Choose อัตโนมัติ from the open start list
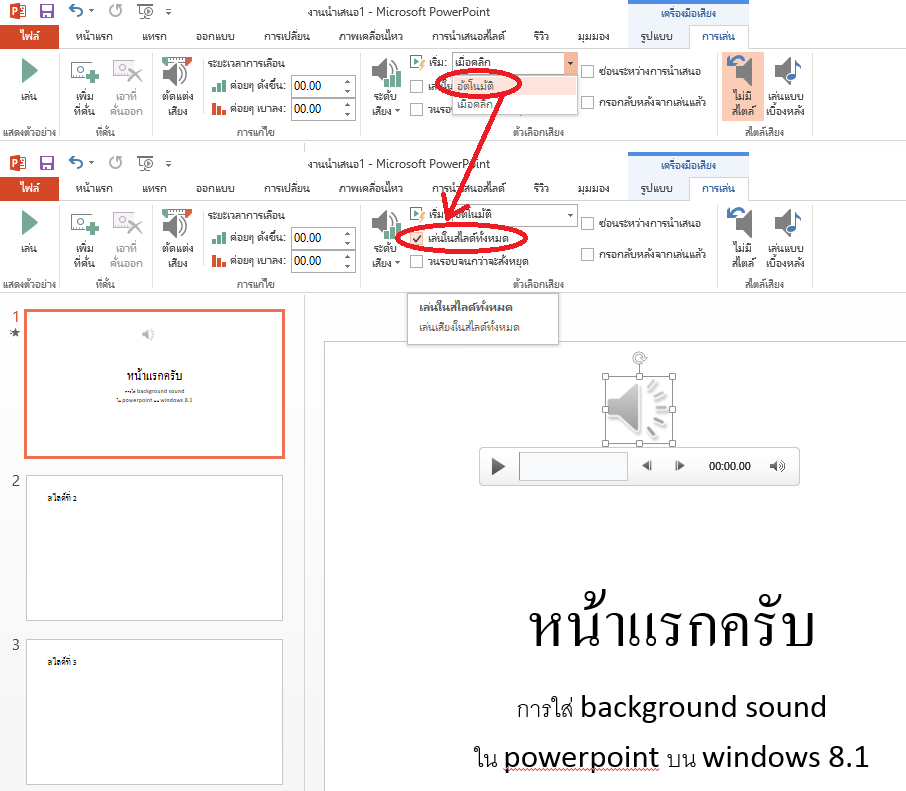The height and width of the screenshot is (791, 906). tap(514, 86)
